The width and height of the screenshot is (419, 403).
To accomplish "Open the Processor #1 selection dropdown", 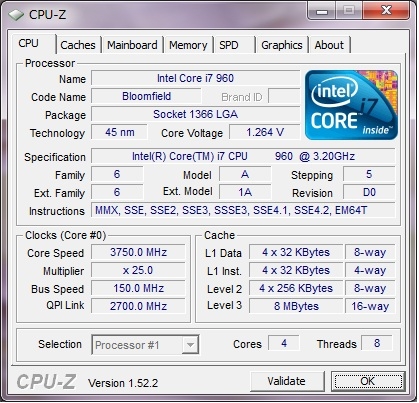I will [x=145, y=345].
